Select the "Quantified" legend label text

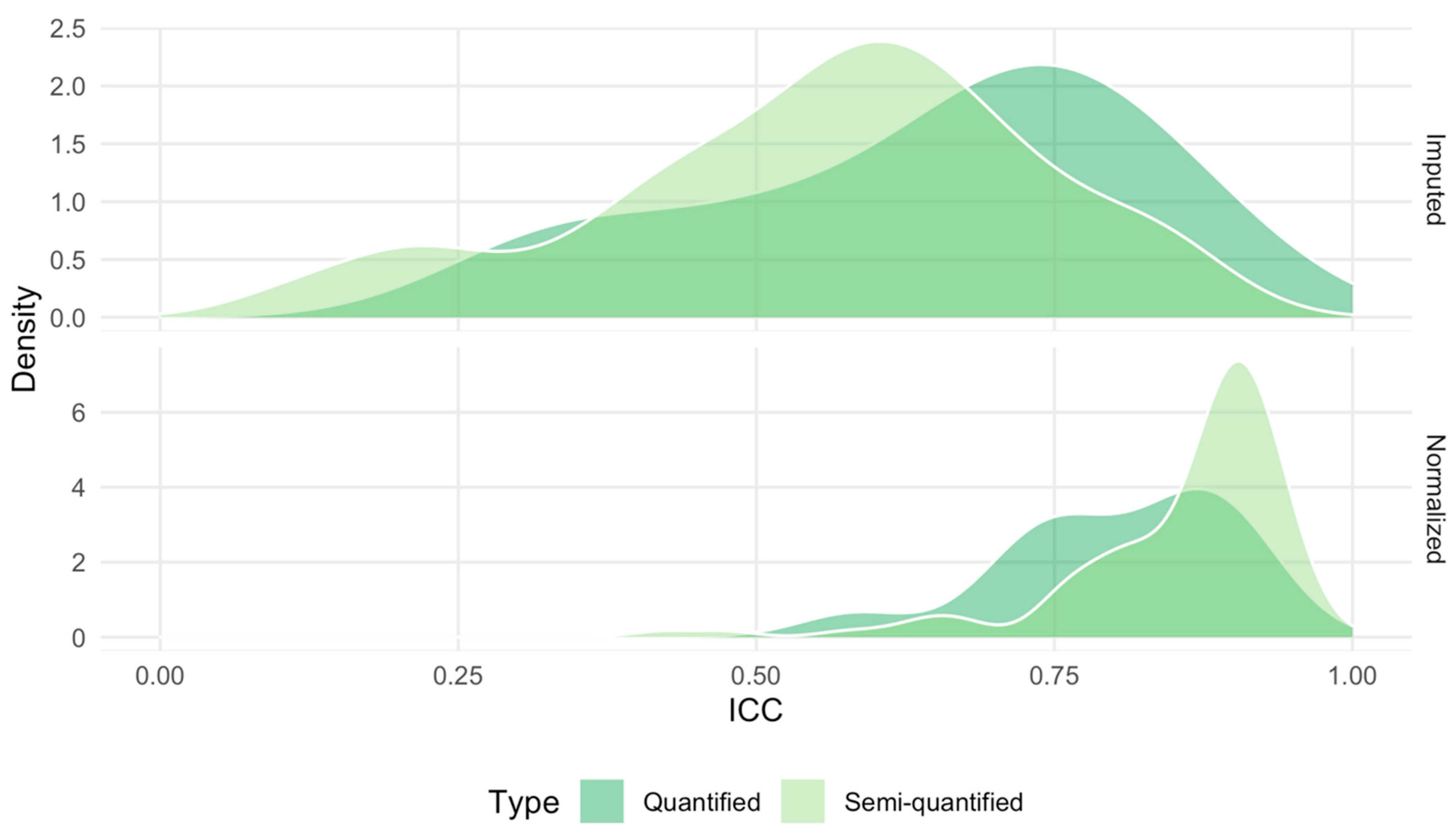[x=701, y=802]
